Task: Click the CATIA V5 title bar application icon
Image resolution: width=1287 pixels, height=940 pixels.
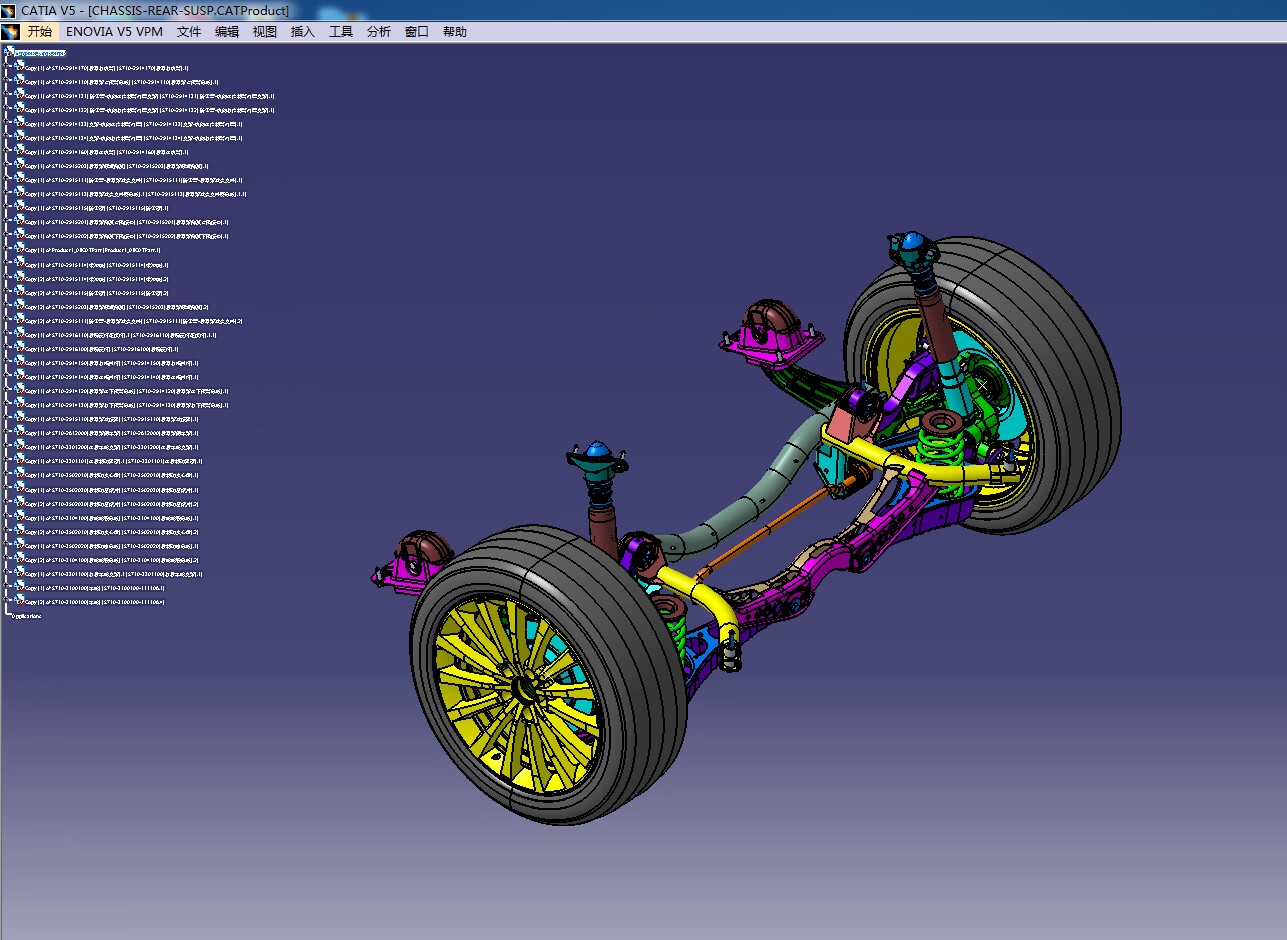Action: click(x=9, y=10)
